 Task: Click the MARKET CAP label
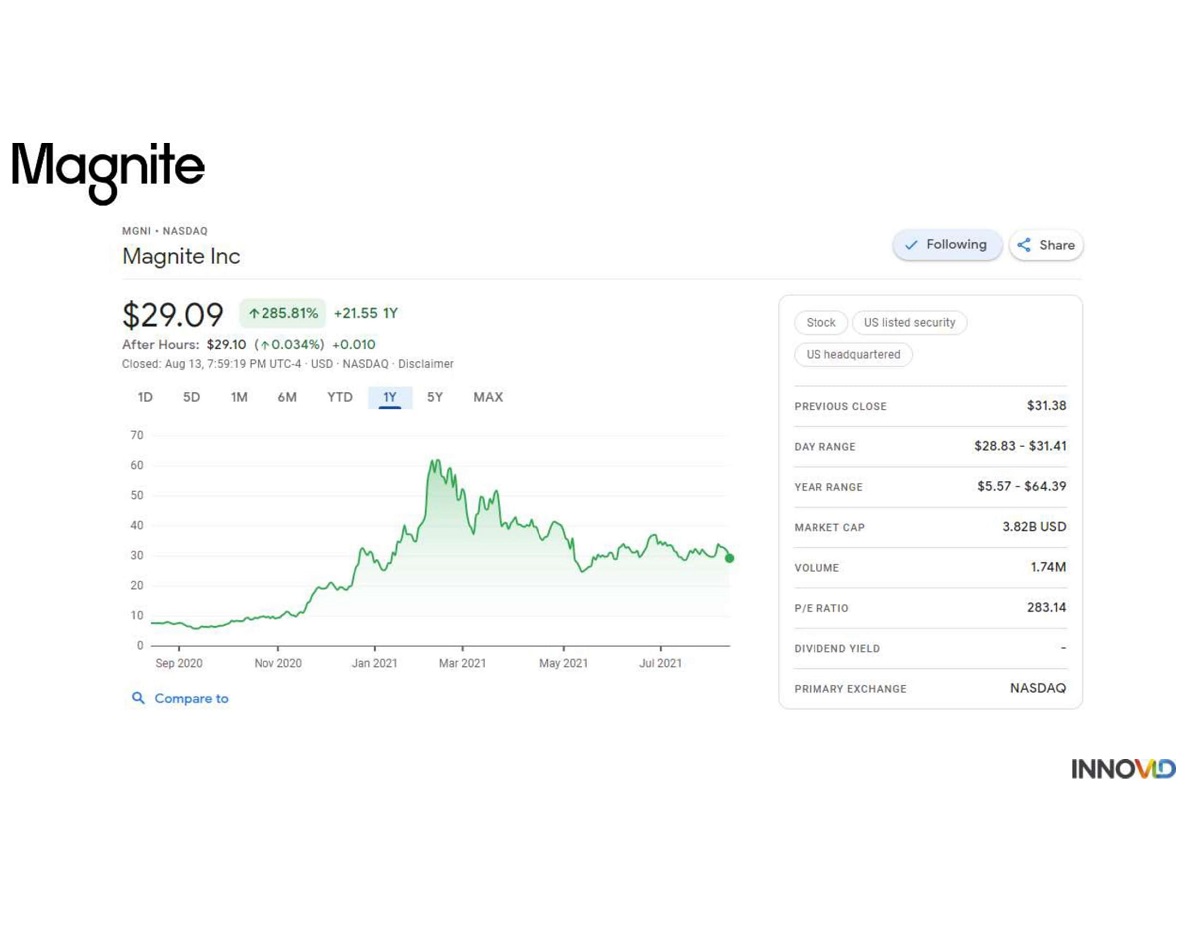tap(829, 528)
